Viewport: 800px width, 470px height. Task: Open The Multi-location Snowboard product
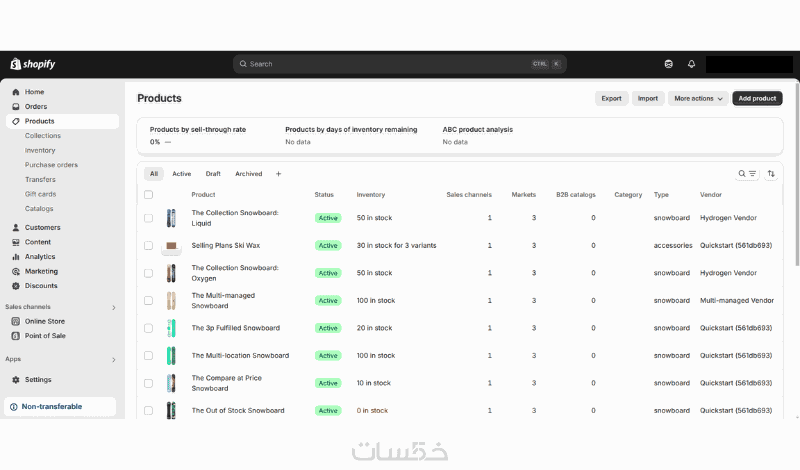point(240,356)
